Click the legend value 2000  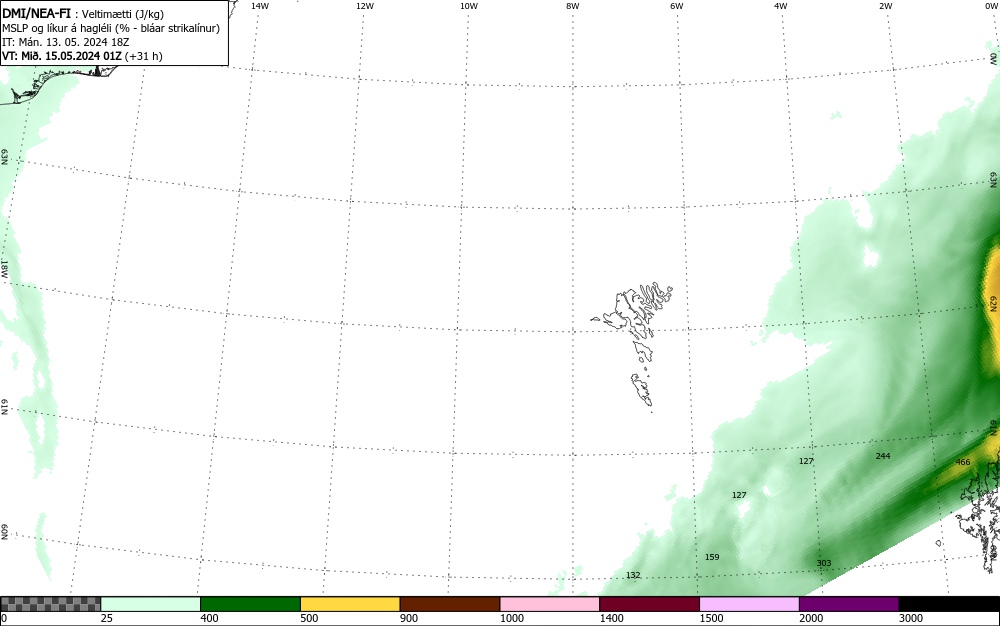[811, 618]
